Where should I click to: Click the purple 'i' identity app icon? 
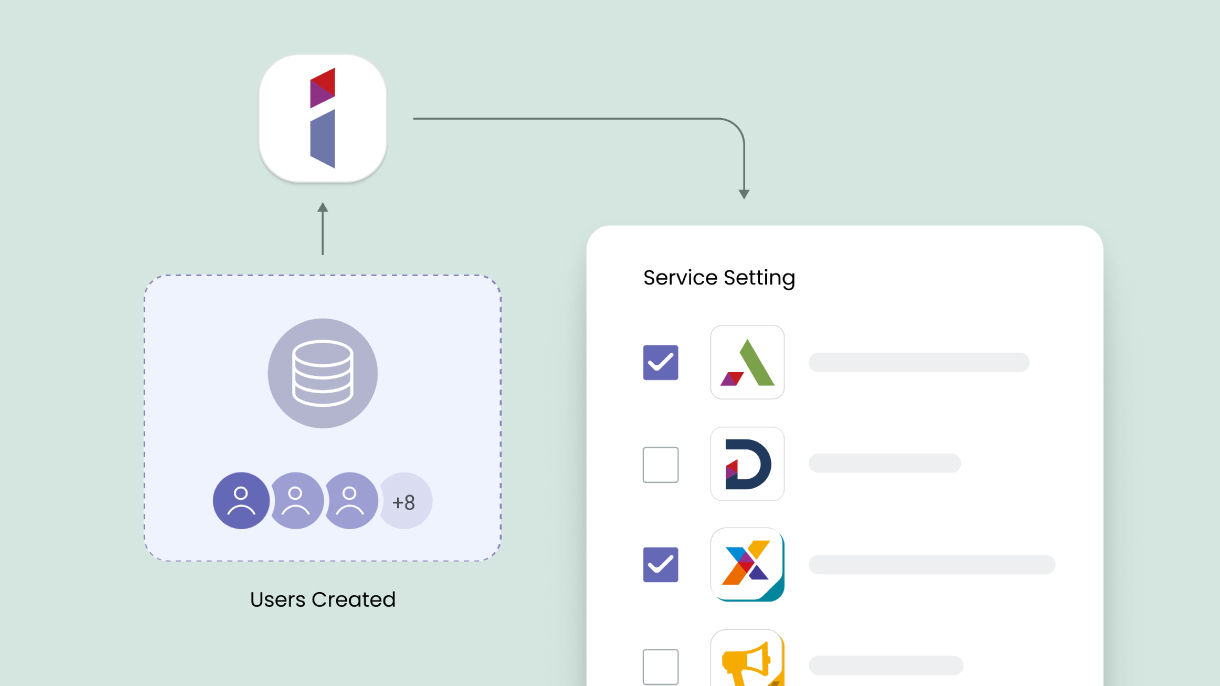coord(322,118)
